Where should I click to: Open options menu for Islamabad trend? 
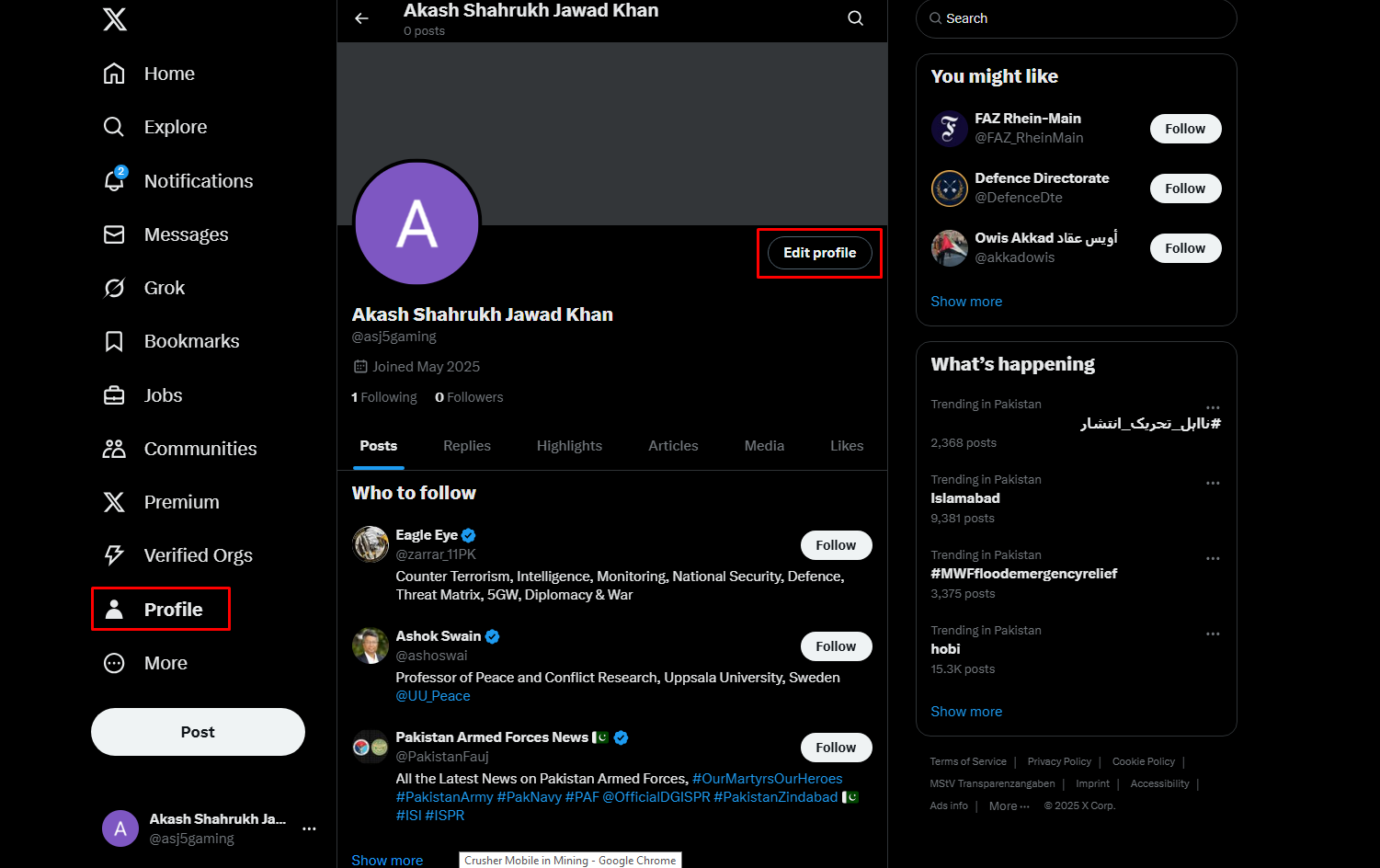pos(1212,483)
